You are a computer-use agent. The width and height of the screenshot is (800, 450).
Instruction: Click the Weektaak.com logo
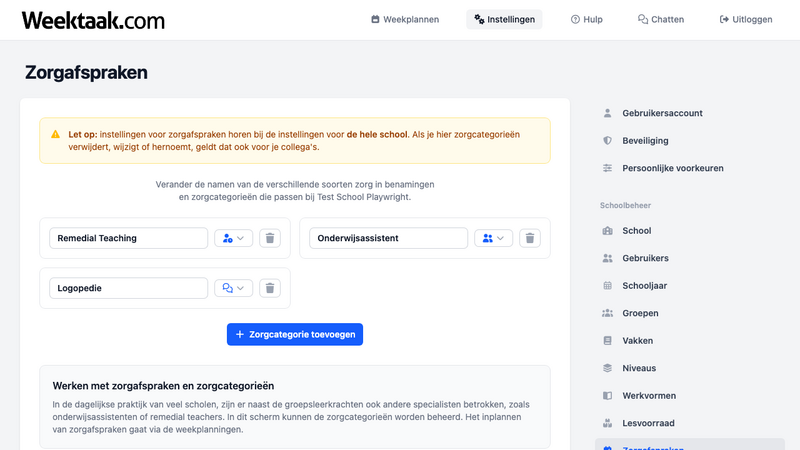click(x=93, y=20)
